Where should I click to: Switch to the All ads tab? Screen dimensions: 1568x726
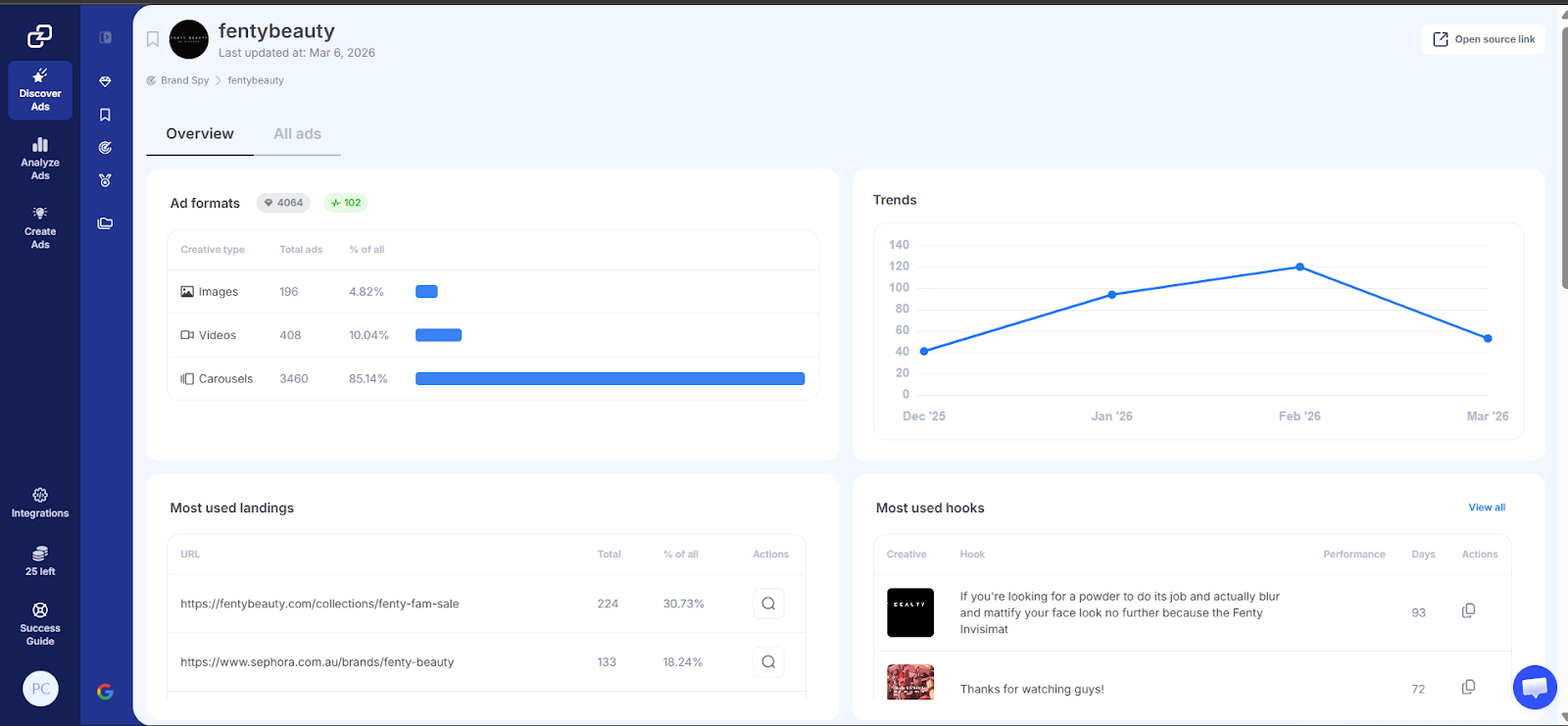pyautogui.click(x=297, y=134)
